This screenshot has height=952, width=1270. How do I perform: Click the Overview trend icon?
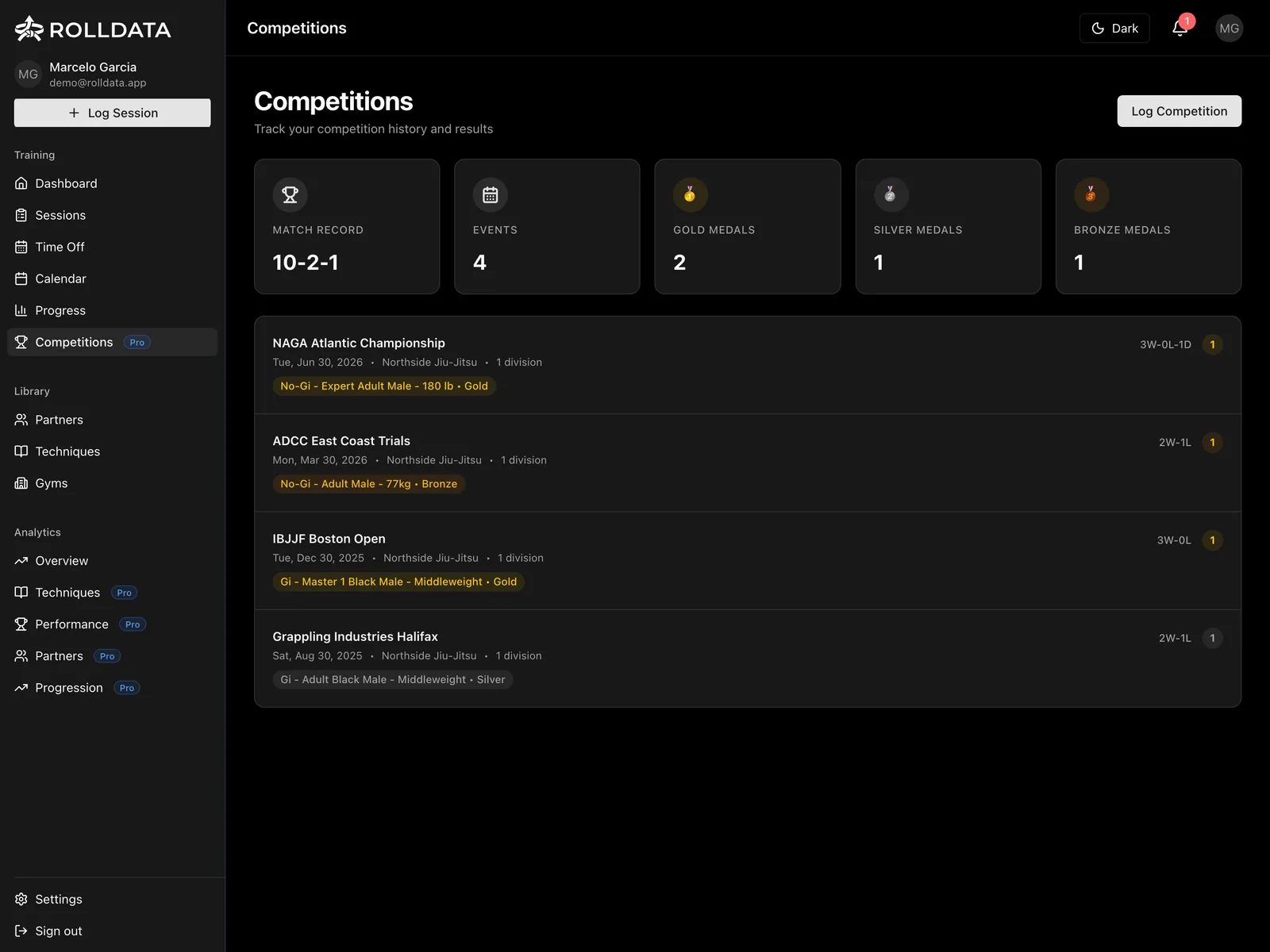(x=21, y=561)
